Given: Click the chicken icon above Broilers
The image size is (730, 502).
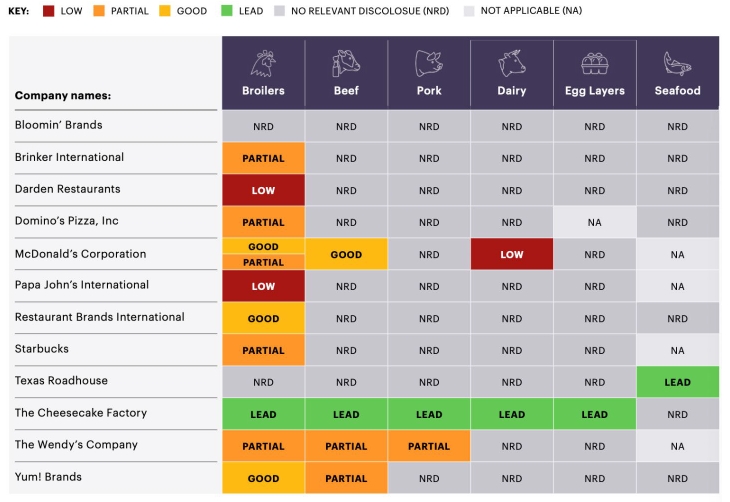Looking at the screenshot, I should click(x=263, y=65).
